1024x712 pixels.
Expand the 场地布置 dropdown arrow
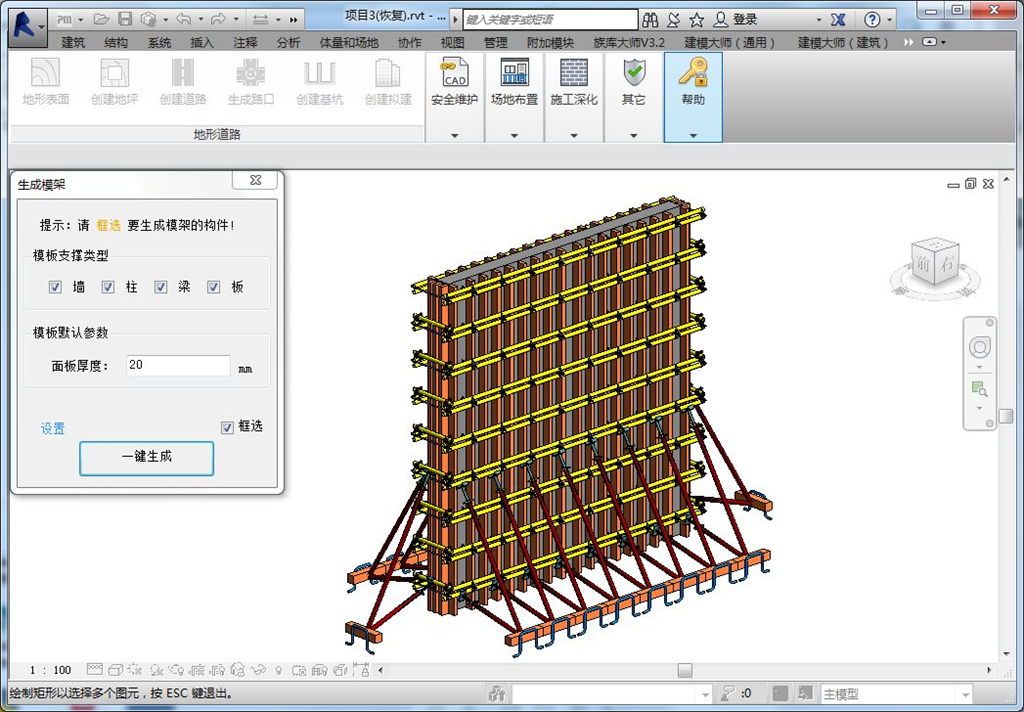click(515, 136)
